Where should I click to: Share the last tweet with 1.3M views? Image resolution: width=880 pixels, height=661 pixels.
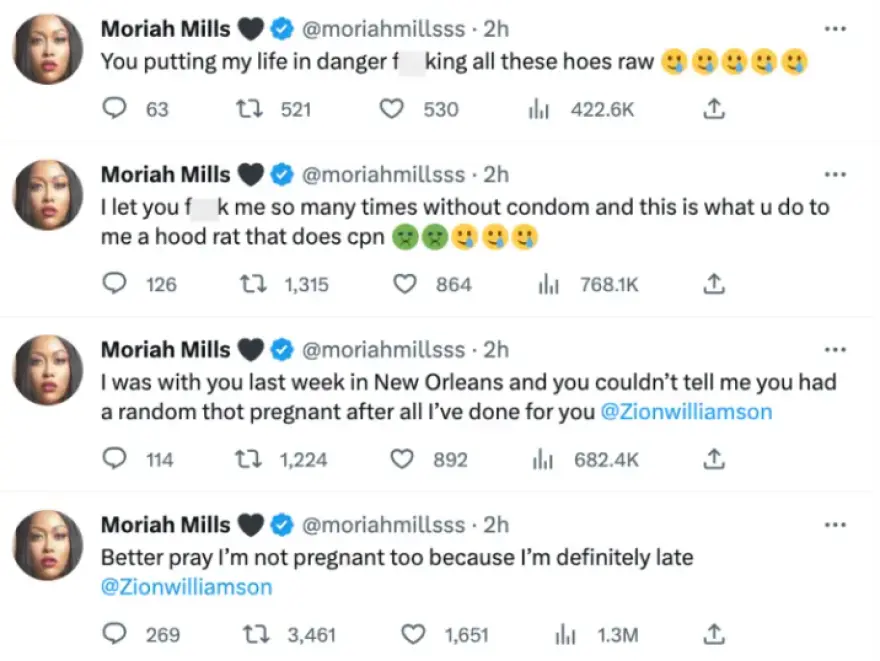(713, 635)
